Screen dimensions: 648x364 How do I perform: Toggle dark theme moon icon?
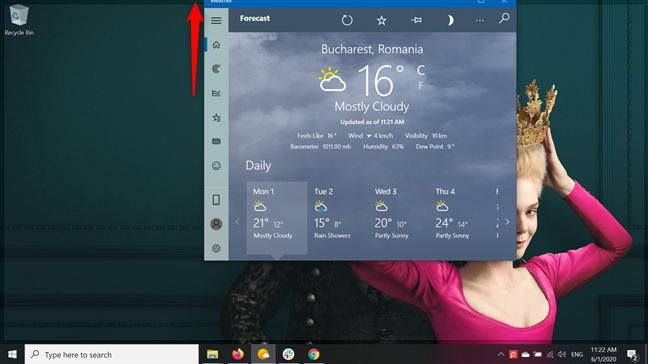coord(450,20)
